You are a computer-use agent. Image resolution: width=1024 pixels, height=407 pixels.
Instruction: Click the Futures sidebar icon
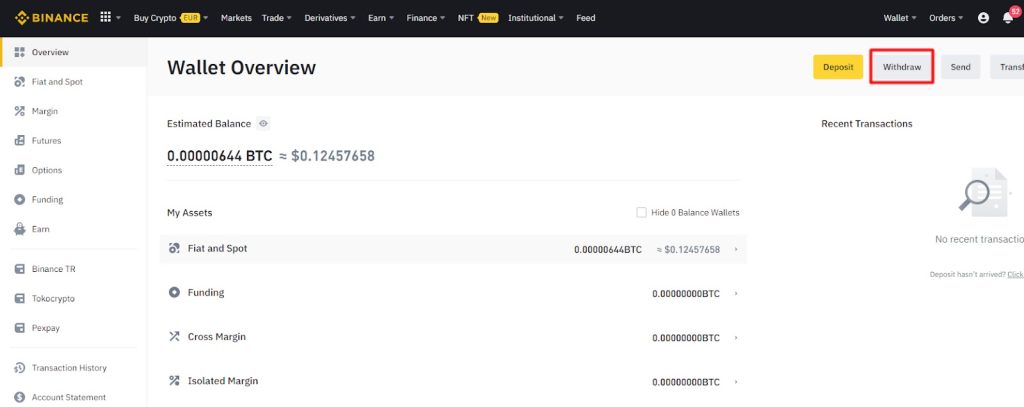pos(20,140)
